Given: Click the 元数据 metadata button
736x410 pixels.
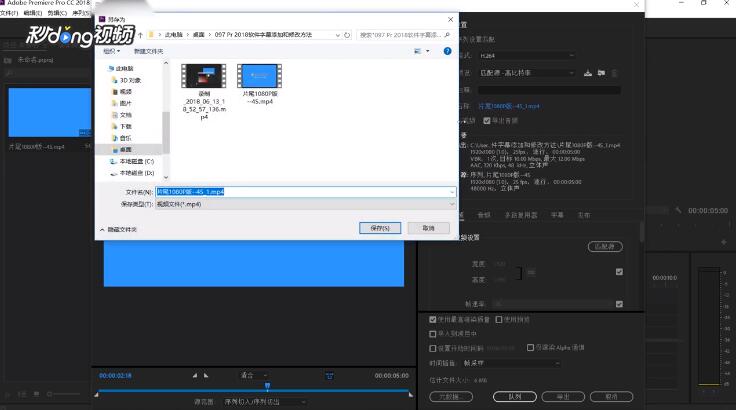Looking at the screenshot, I should pyautogui.click(x=451, y=397).
